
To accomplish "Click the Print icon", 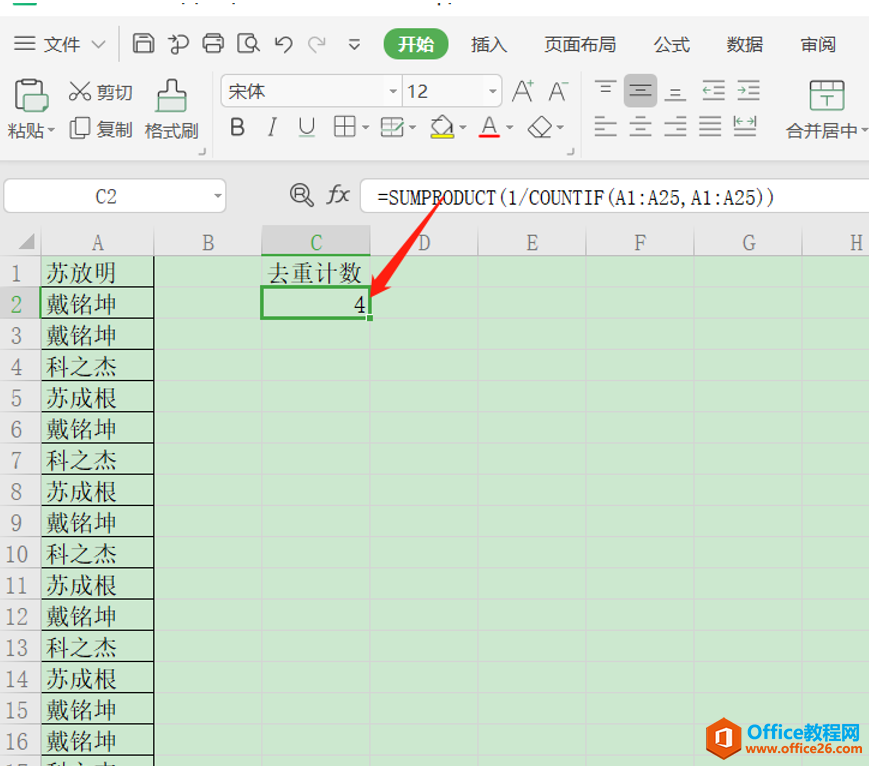I will point(213,44).
